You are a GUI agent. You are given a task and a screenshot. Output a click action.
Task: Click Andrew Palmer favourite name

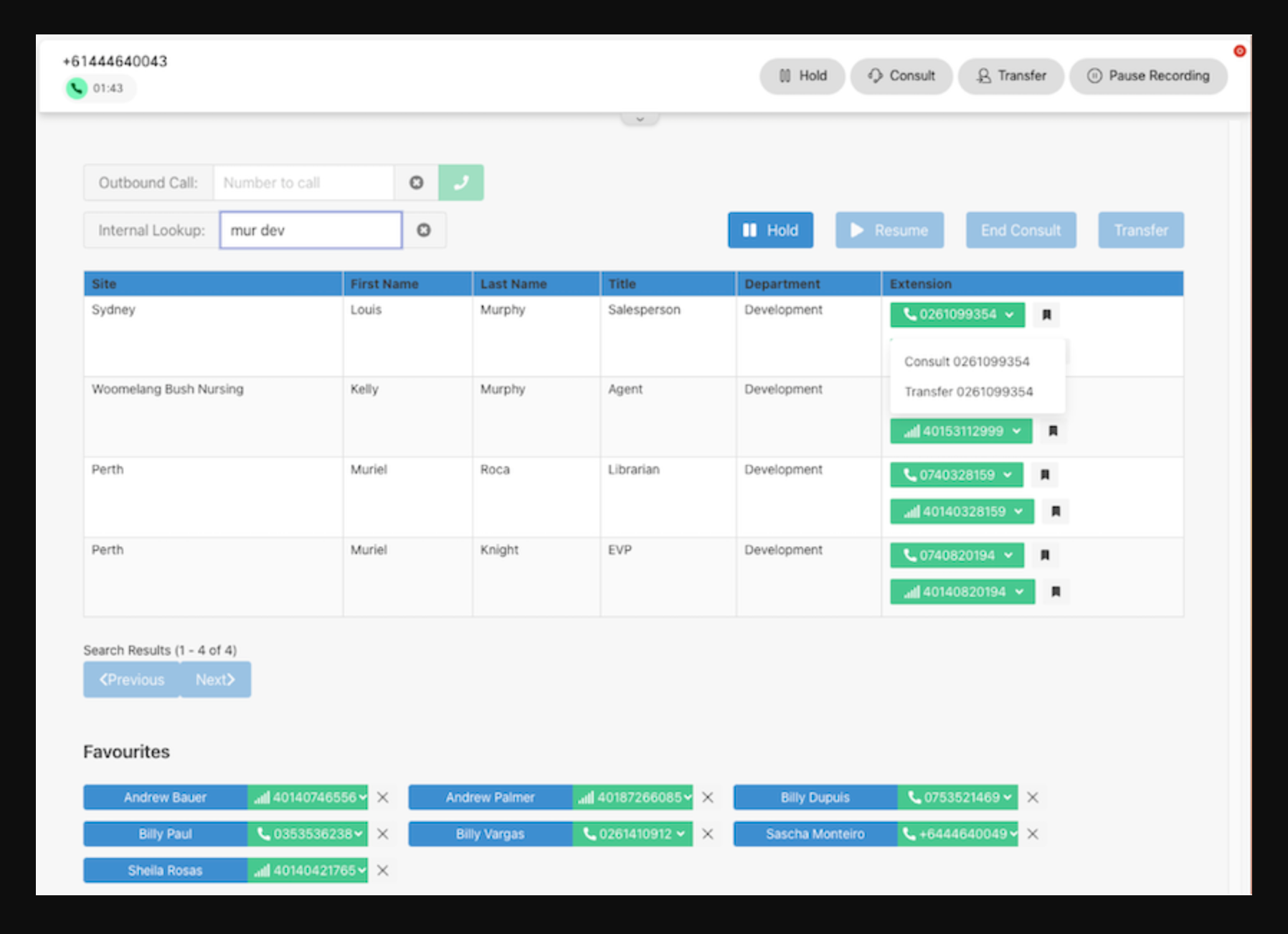pyautogui.click(x=491, y=798)
